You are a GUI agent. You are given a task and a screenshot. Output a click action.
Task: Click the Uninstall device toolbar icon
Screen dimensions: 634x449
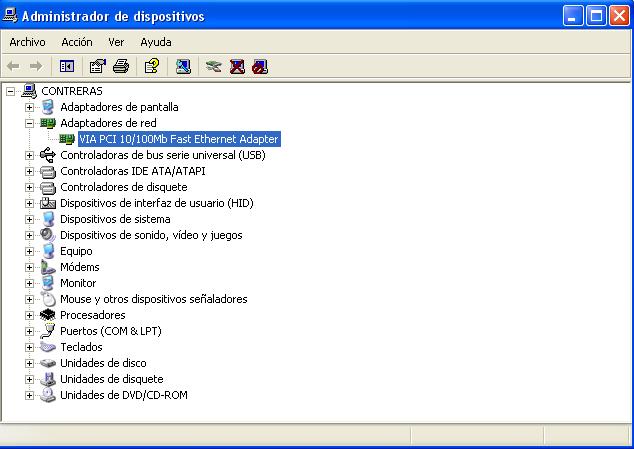237,66
